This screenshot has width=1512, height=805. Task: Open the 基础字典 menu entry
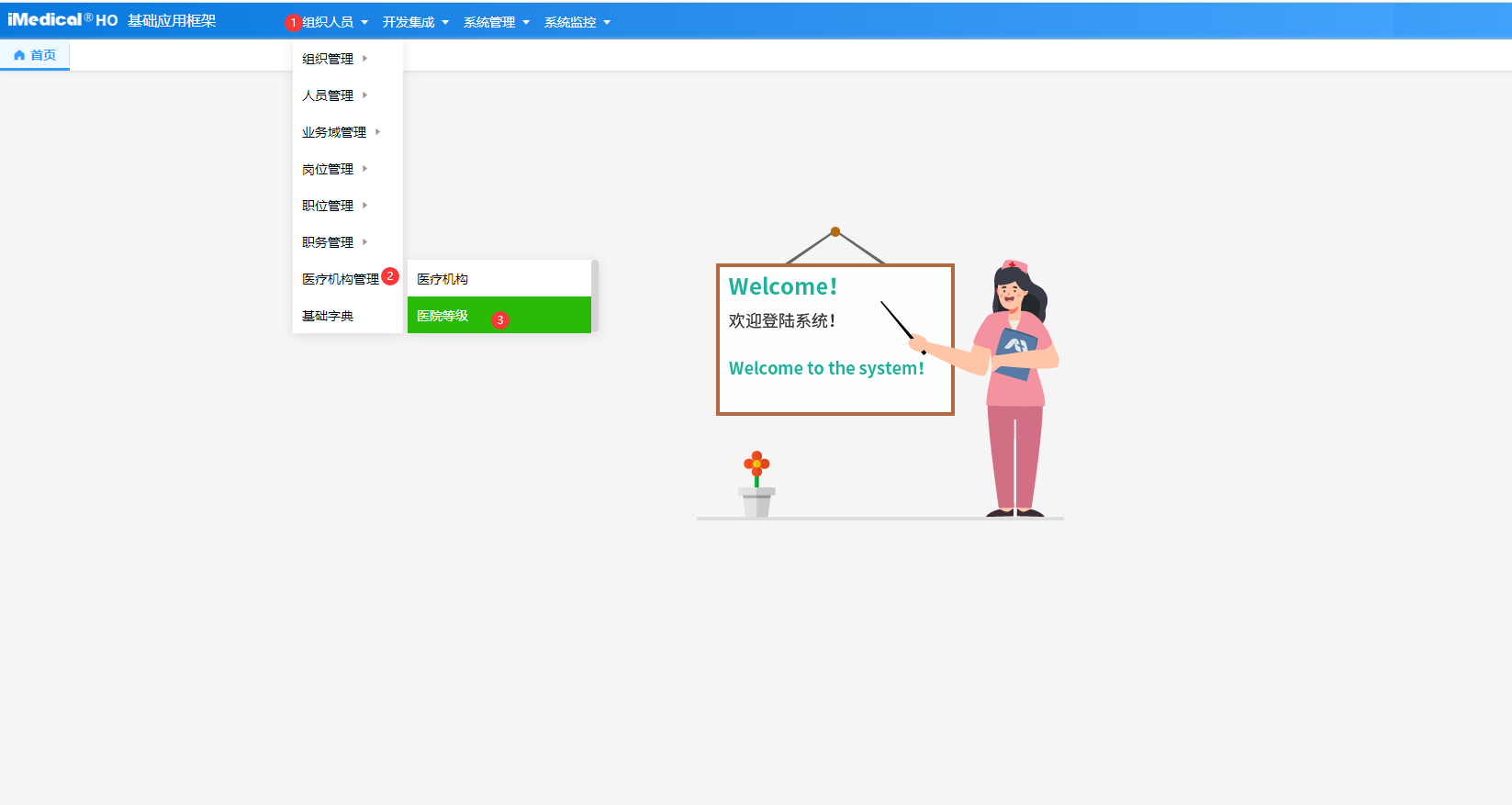pos(328,316)
